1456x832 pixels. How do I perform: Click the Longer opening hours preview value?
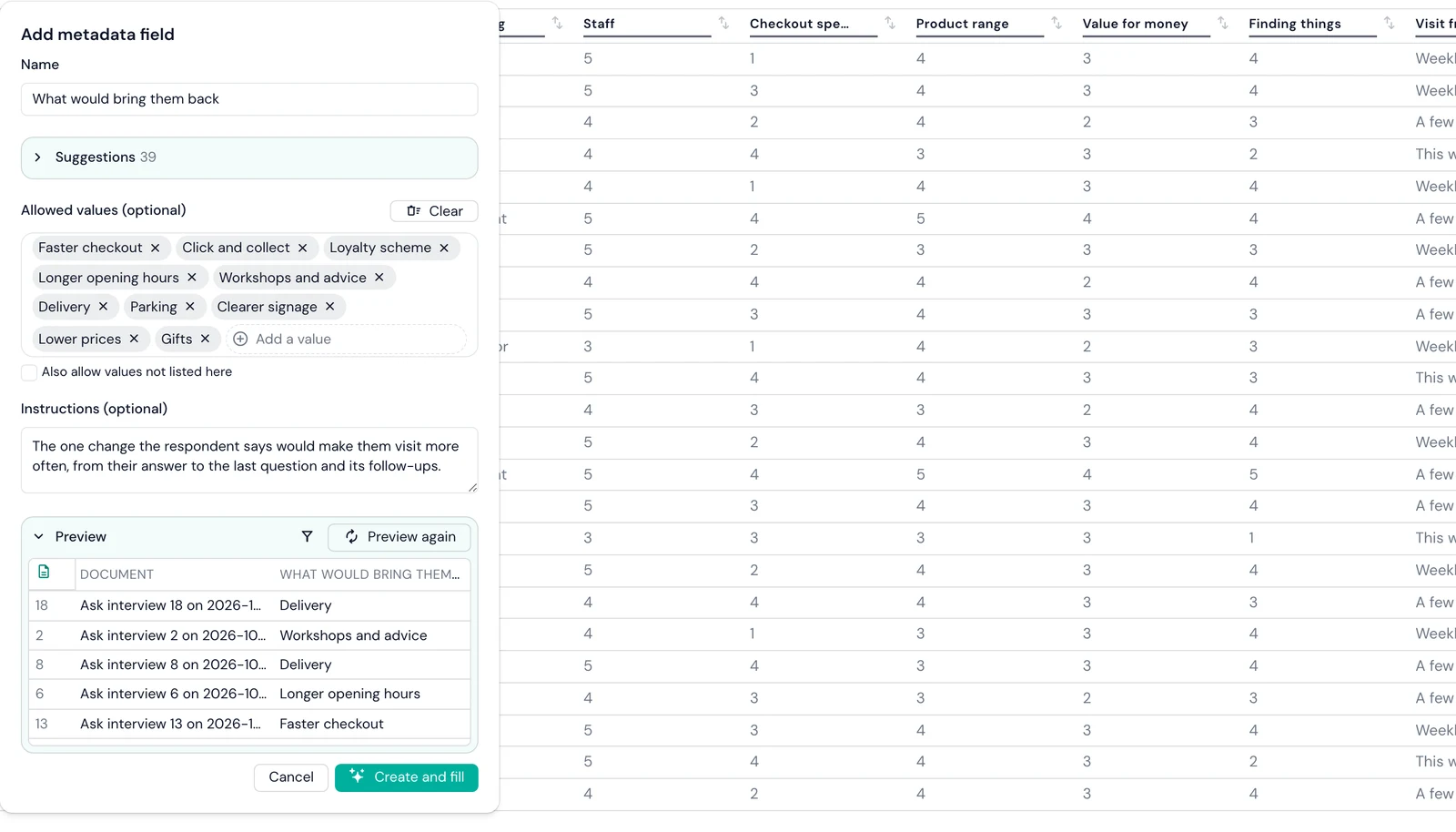(349, 694)
